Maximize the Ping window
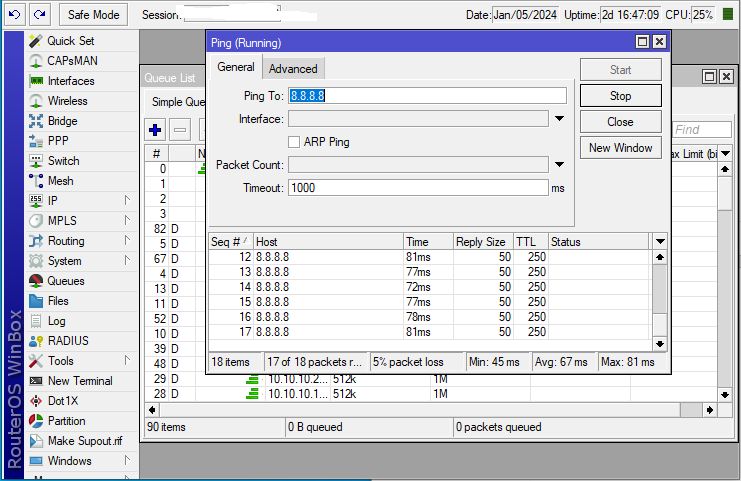The image size is (741, 481). (x=642, y=42)
